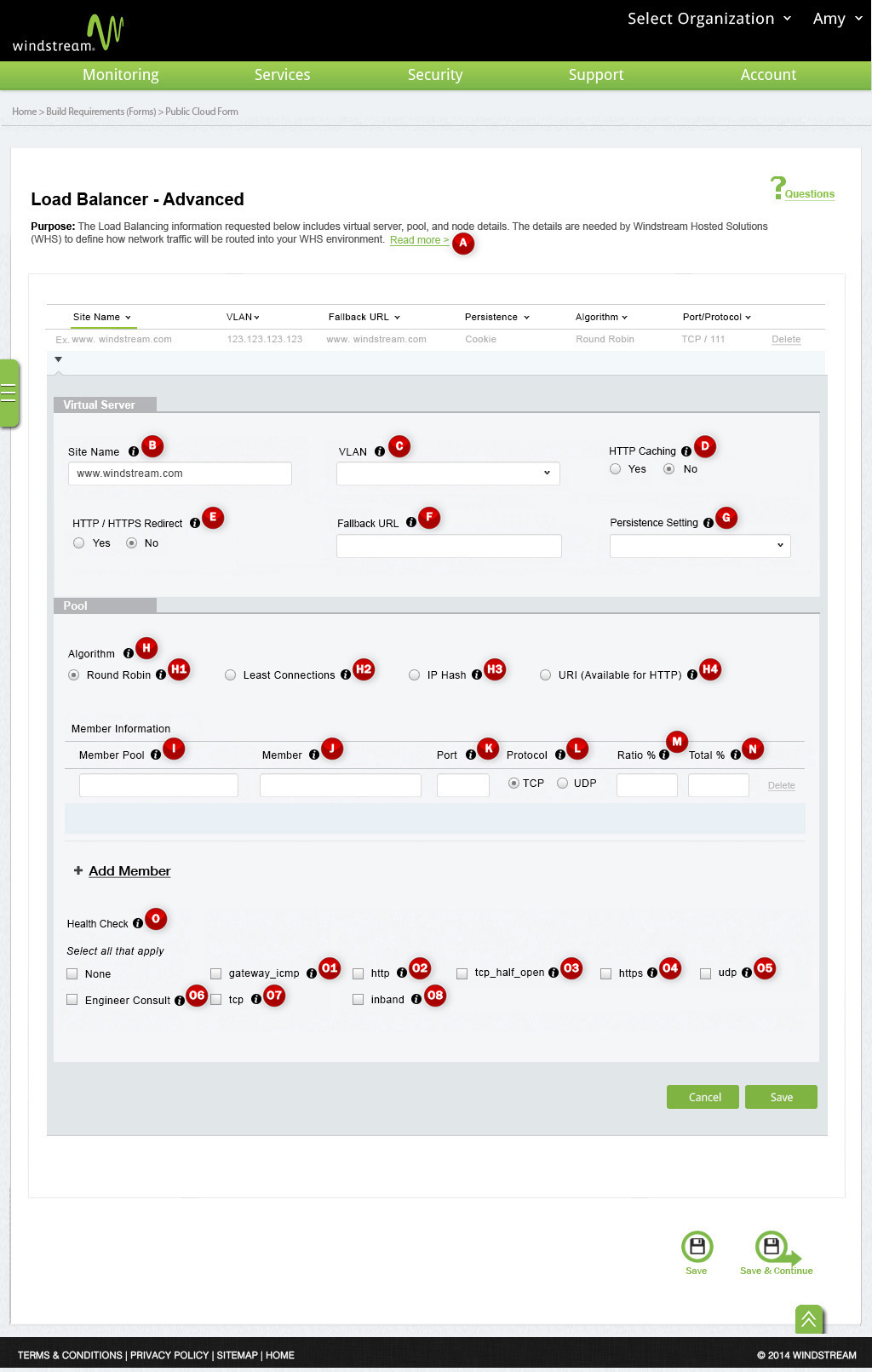Click the scroll-to-top double chevron icon
The height and width of the screenshot is (1372, 872).
click(808, 1319)
